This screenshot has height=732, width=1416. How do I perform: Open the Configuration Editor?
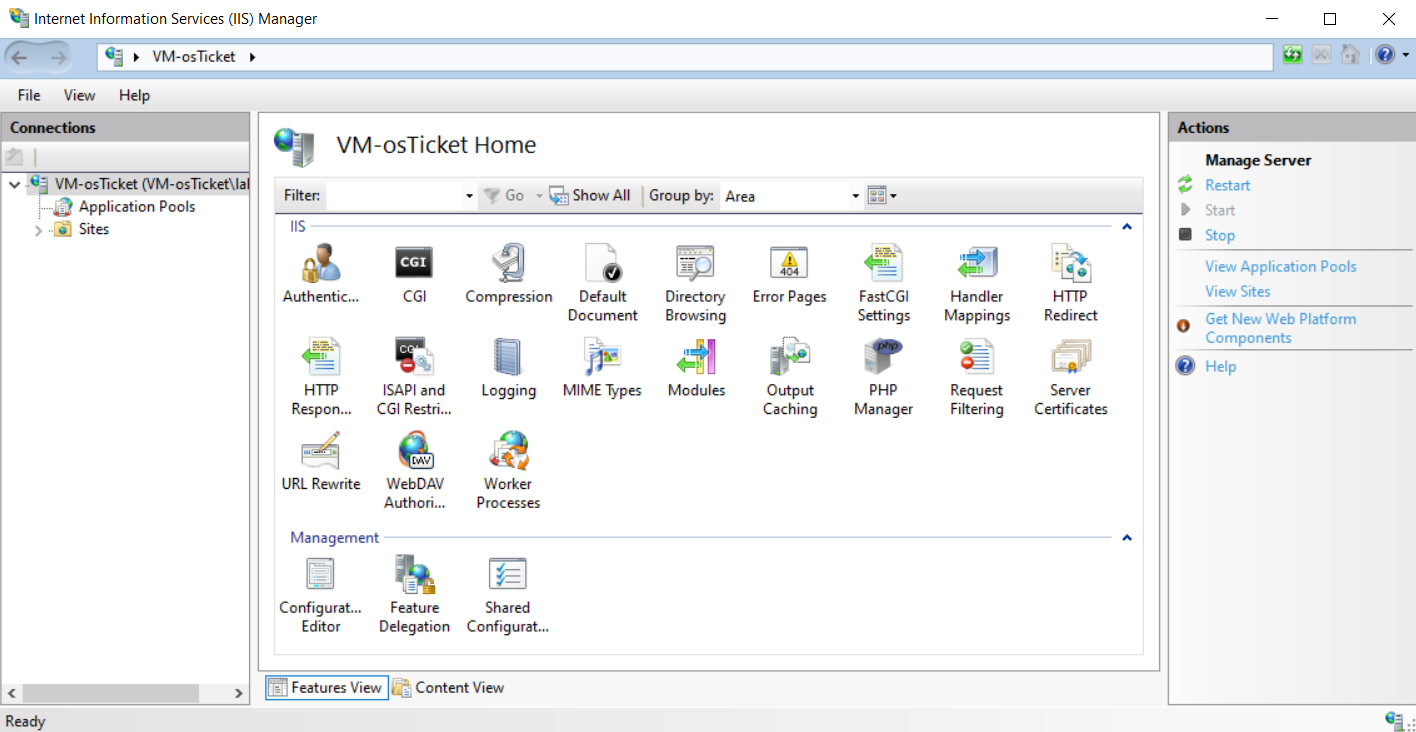[x=320, y=595]
